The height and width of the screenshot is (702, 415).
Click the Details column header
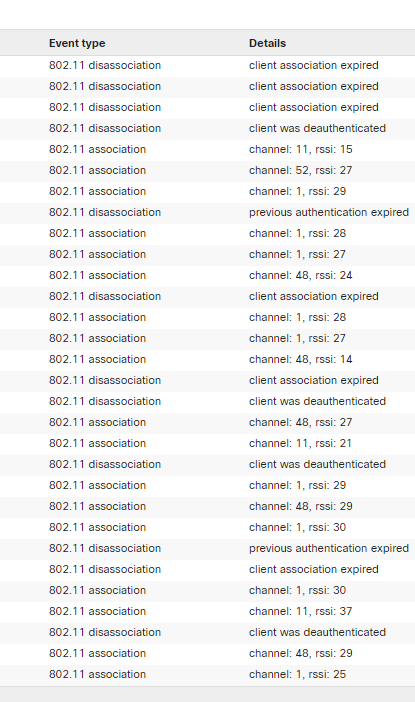click(x=267, y=43)
